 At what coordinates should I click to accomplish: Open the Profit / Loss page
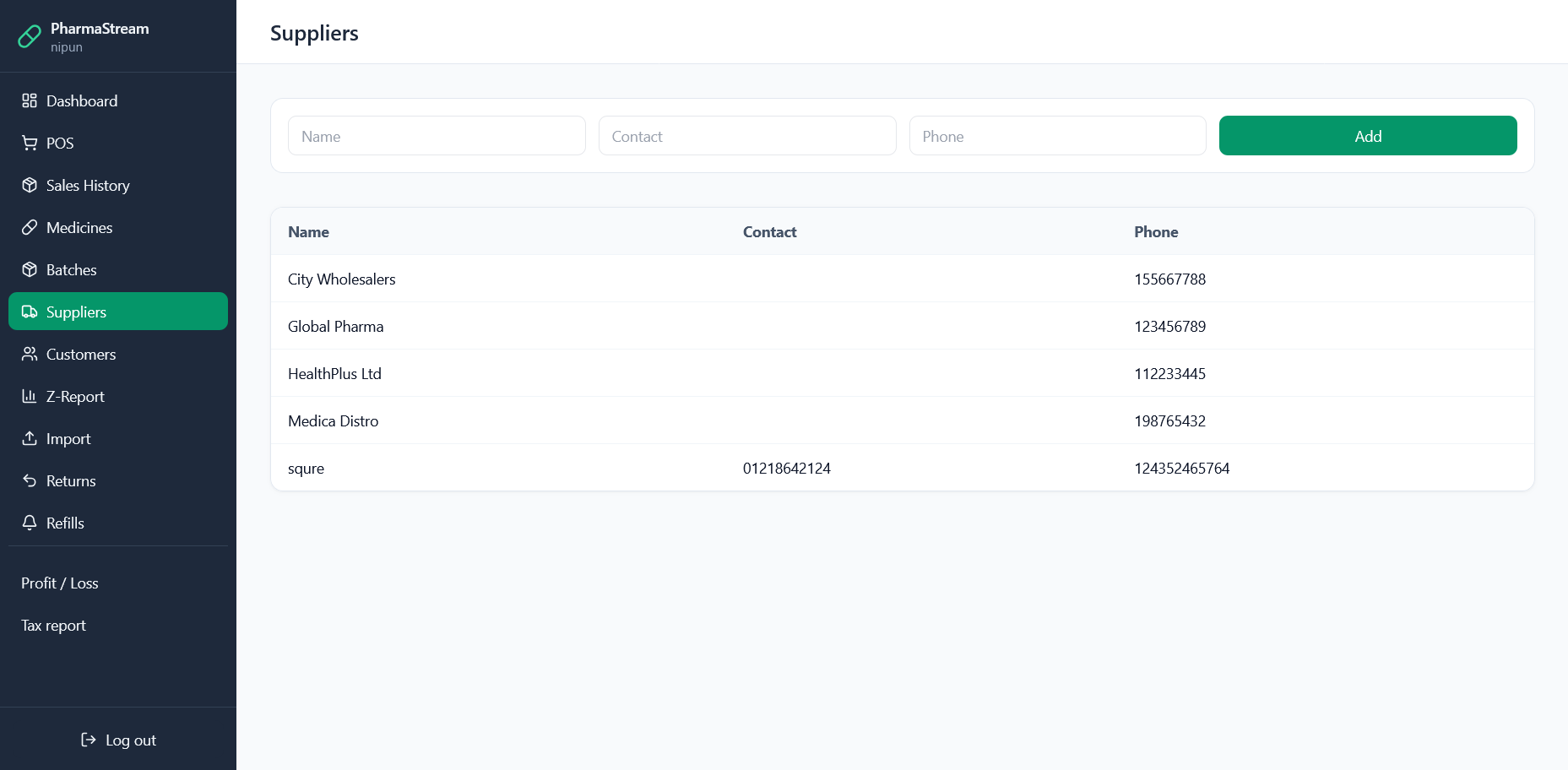pyautogui.click(x=60, y=583)
